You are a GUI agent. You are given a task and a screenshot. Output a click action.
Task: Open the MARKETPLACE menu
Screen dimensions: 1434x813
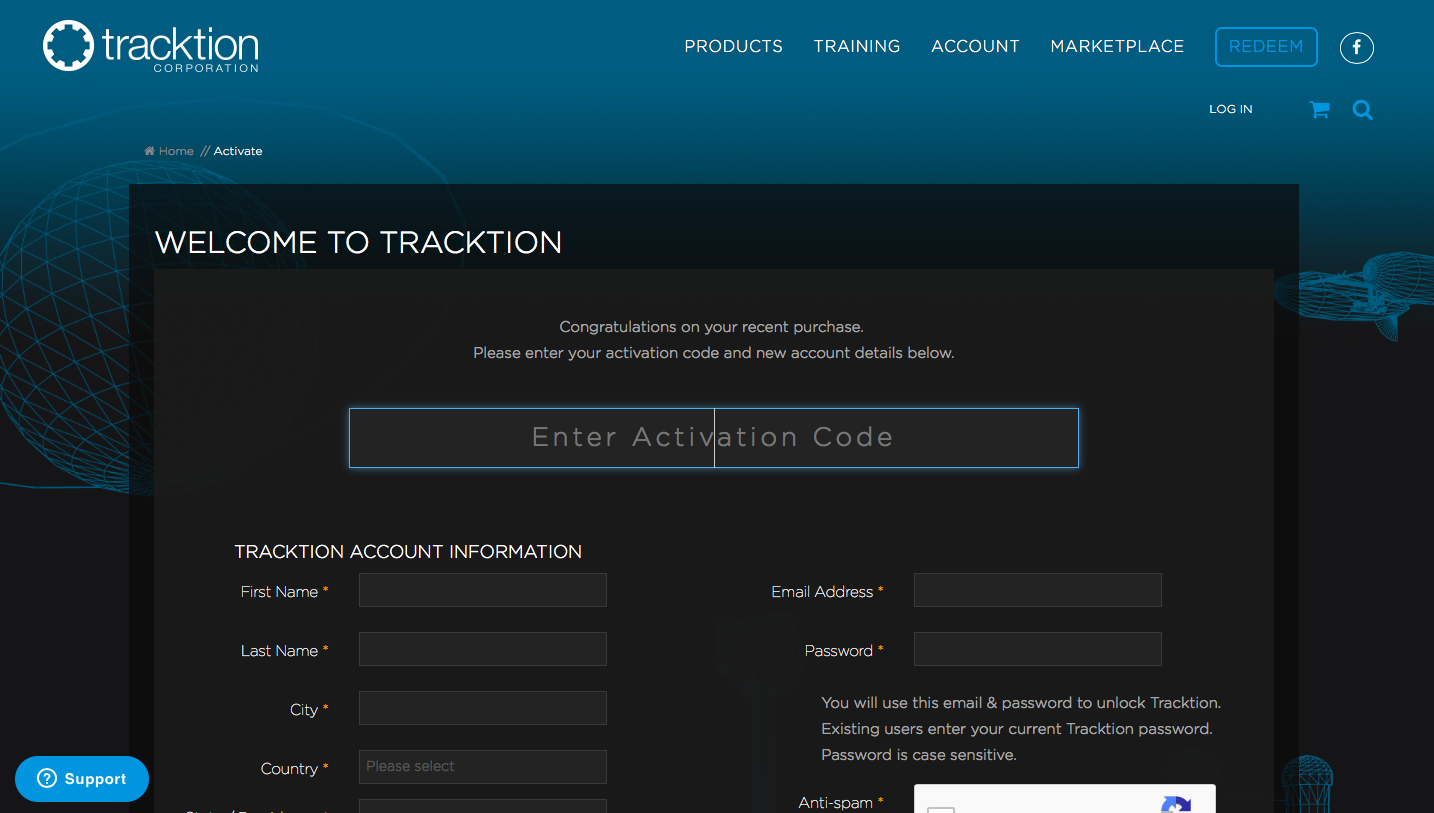point(1116,47)
